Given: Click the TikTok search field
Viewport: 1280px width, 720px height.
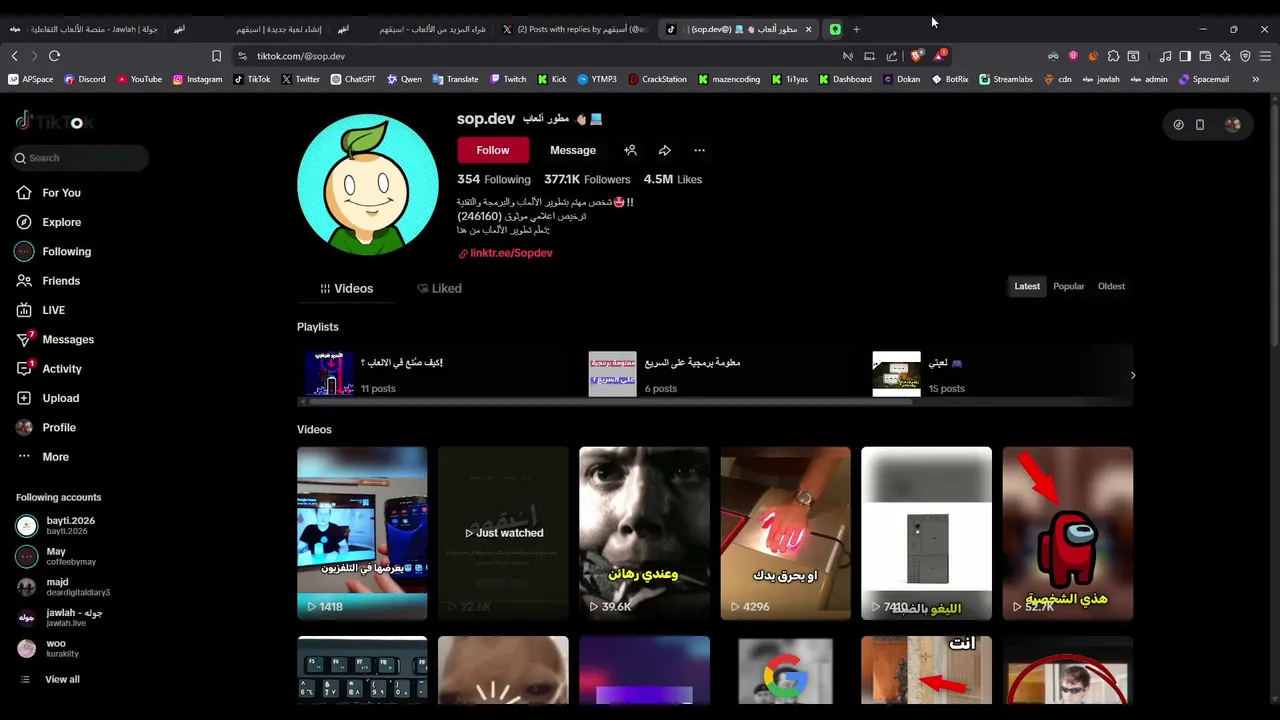Looking at the screenshot, I should tap(79, 158).
